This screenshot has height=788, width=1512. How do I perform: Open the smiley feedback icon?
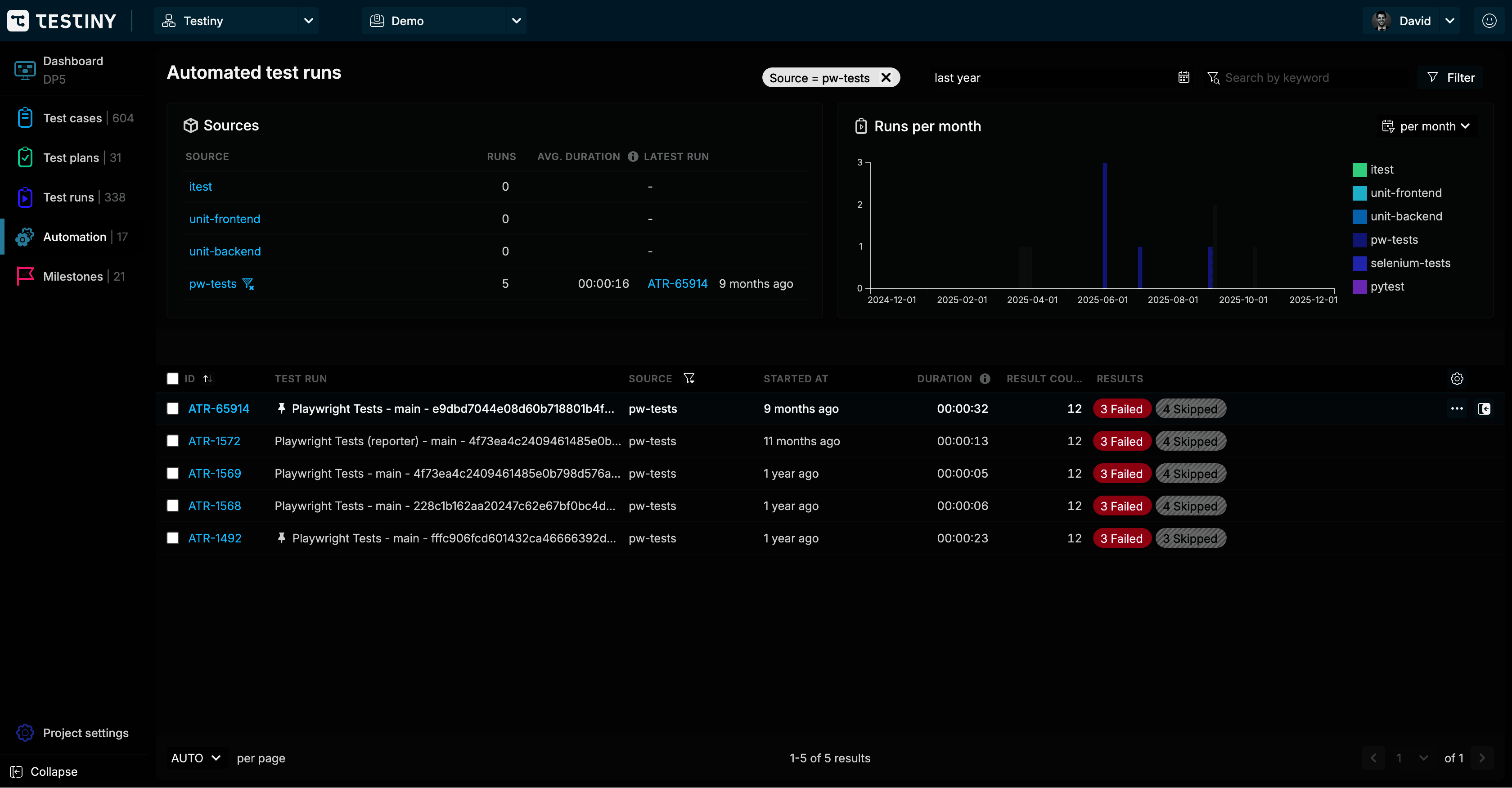pyautogui.click(x=1489, y=21)
